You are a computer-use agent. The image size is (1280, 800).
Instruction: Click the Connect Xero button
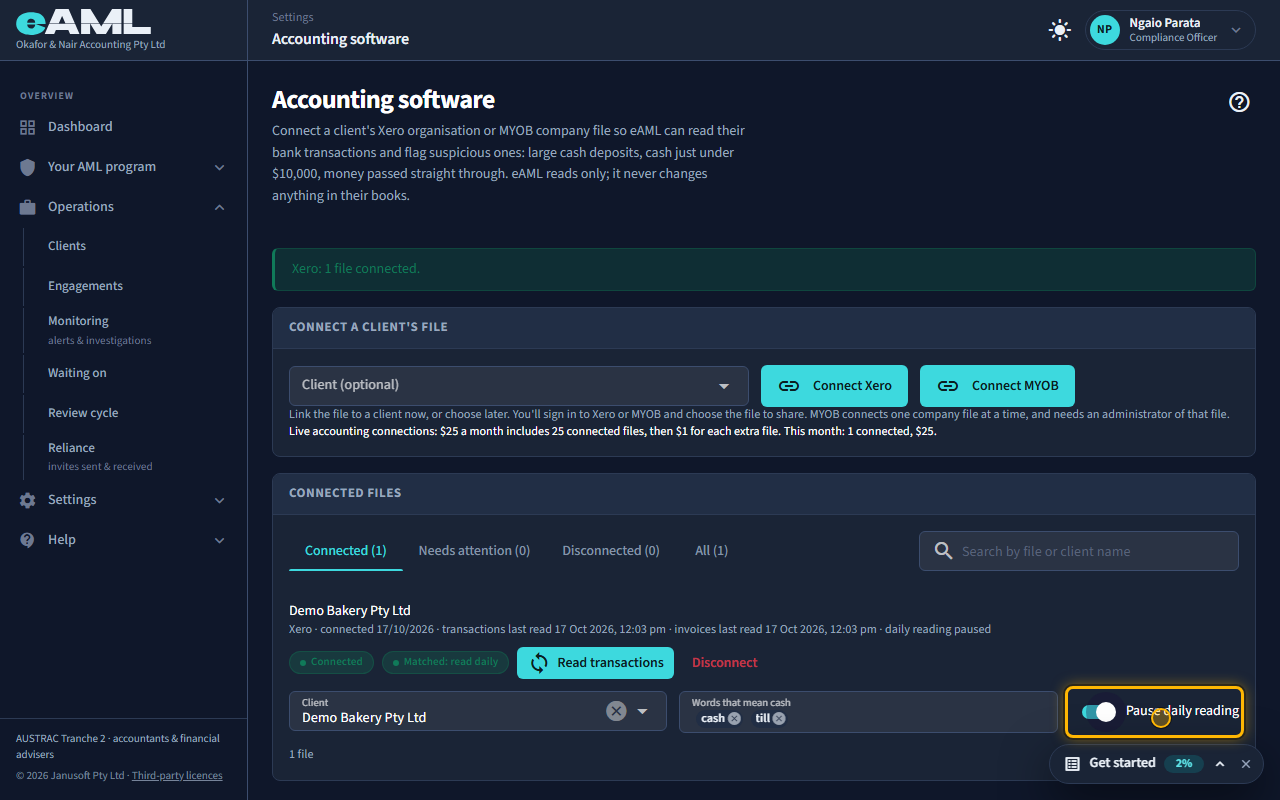834,386
